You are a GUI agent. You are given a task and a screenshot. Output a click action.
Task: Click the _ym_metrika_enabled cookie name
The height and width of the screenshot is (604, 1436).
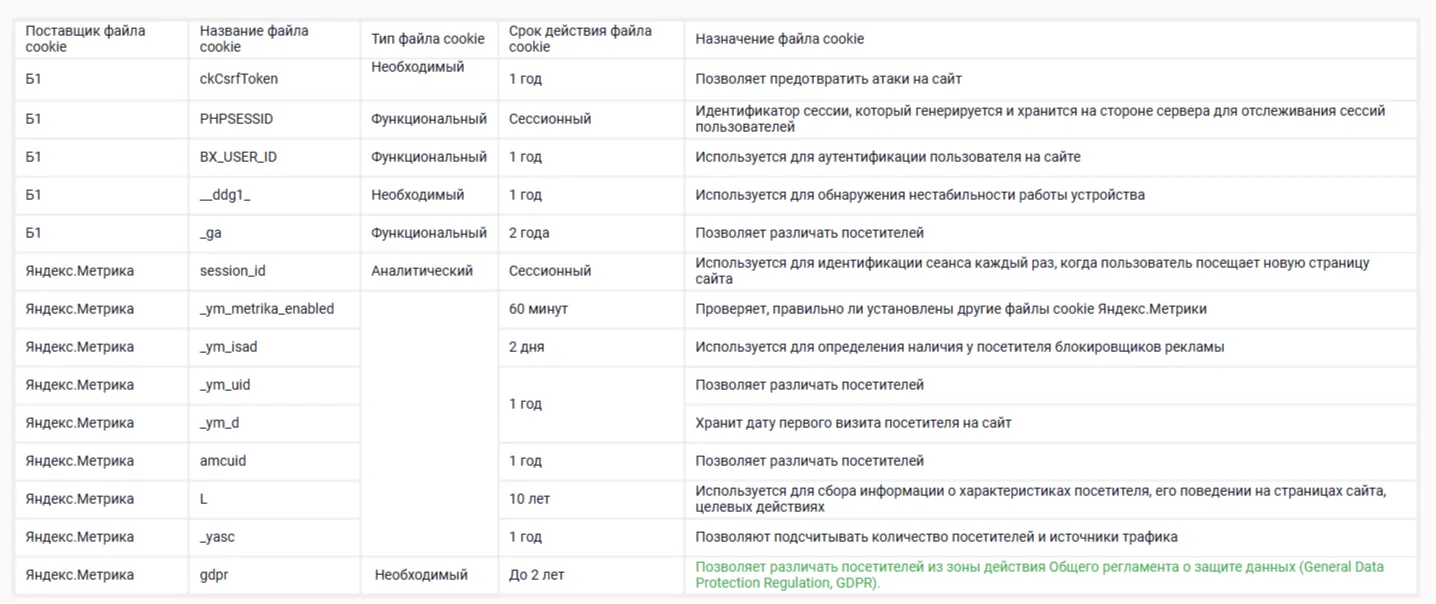pos(267,309)
